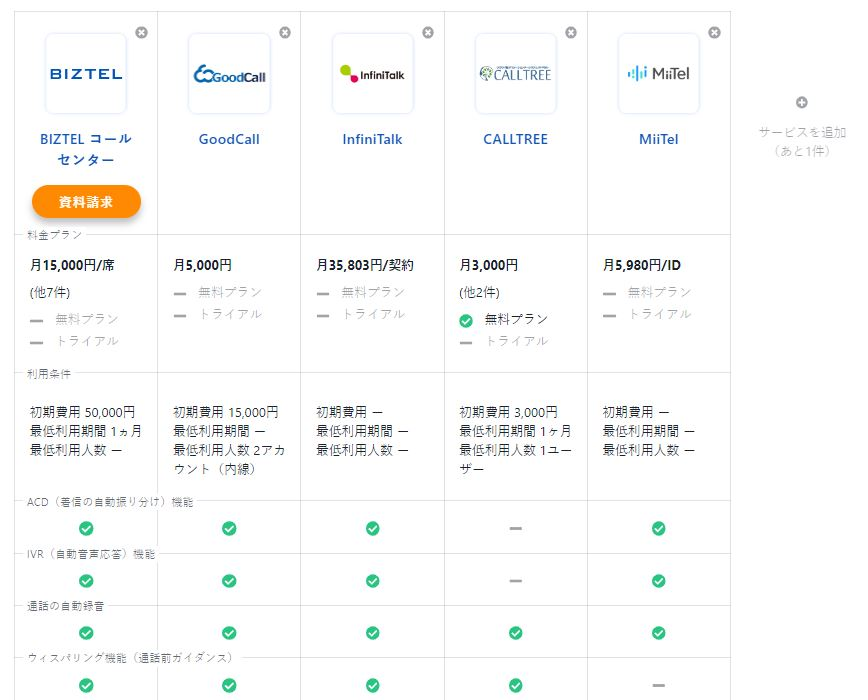Remove BIZTEL from the comparison
This screenshot has height=700, width=868.
tap(141, 33)
